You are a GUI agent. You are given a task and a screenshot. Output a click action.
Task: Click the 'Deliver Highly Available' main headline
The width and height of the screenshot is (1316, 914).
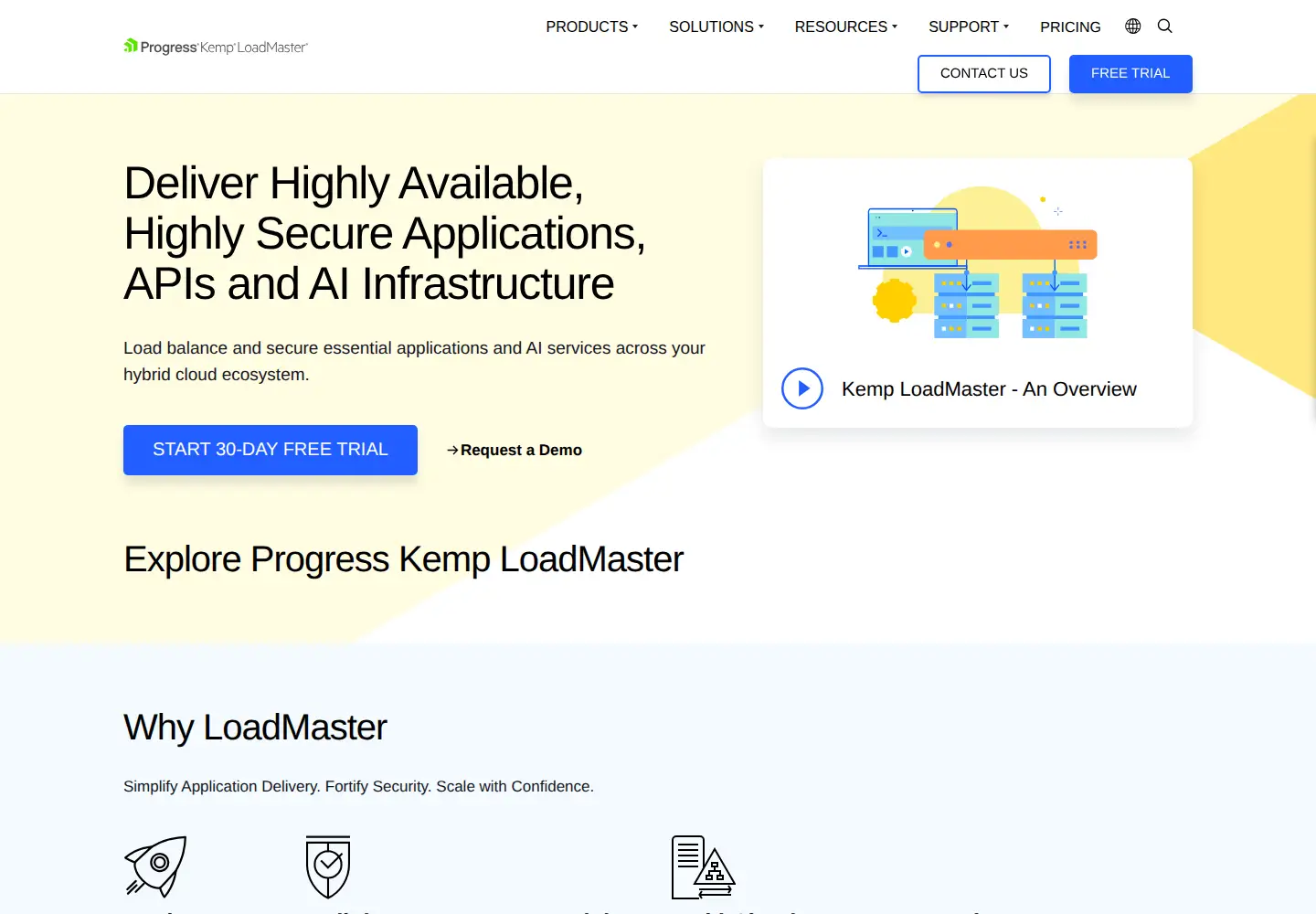(385, 233)
